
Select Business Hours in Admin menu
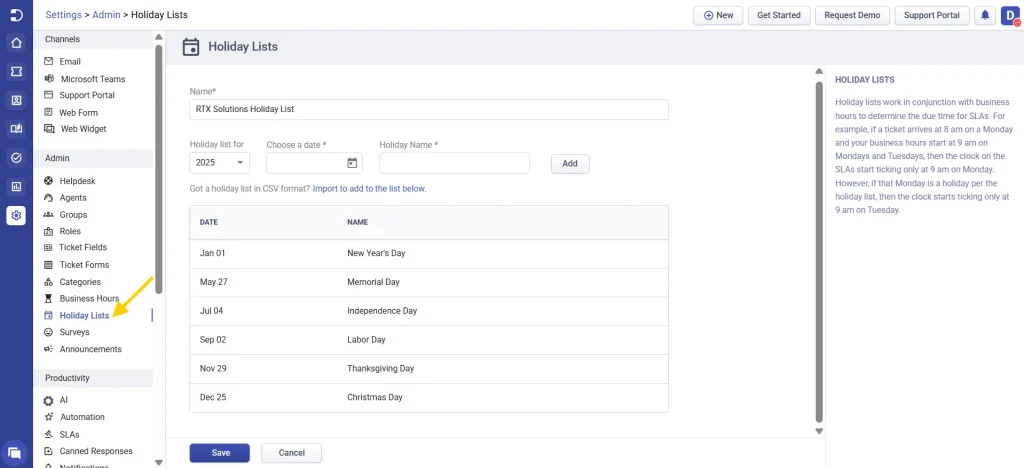click(88, 298)
